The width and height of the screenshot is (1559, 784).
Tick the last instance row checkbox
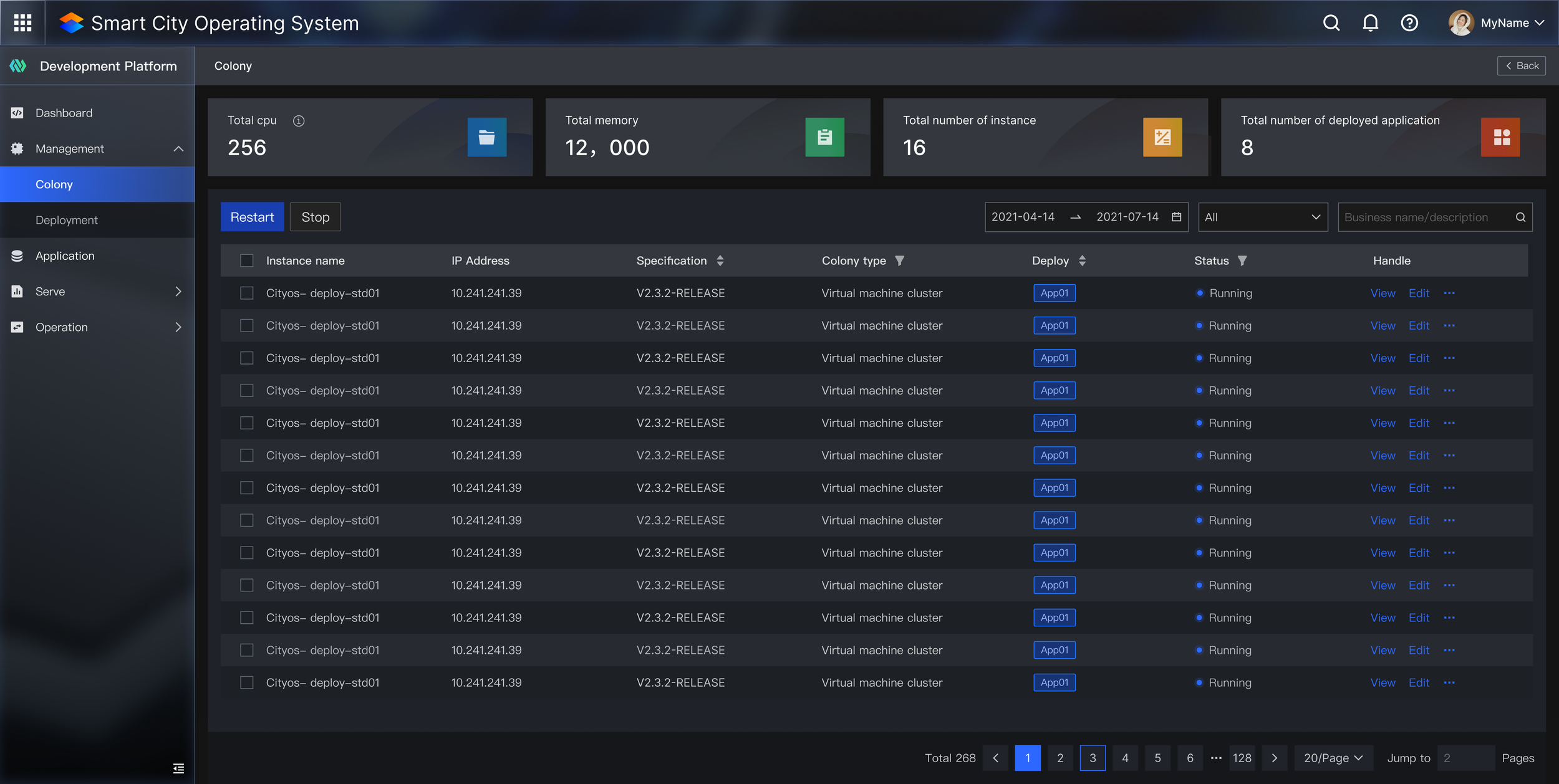(x=247, y=682)
